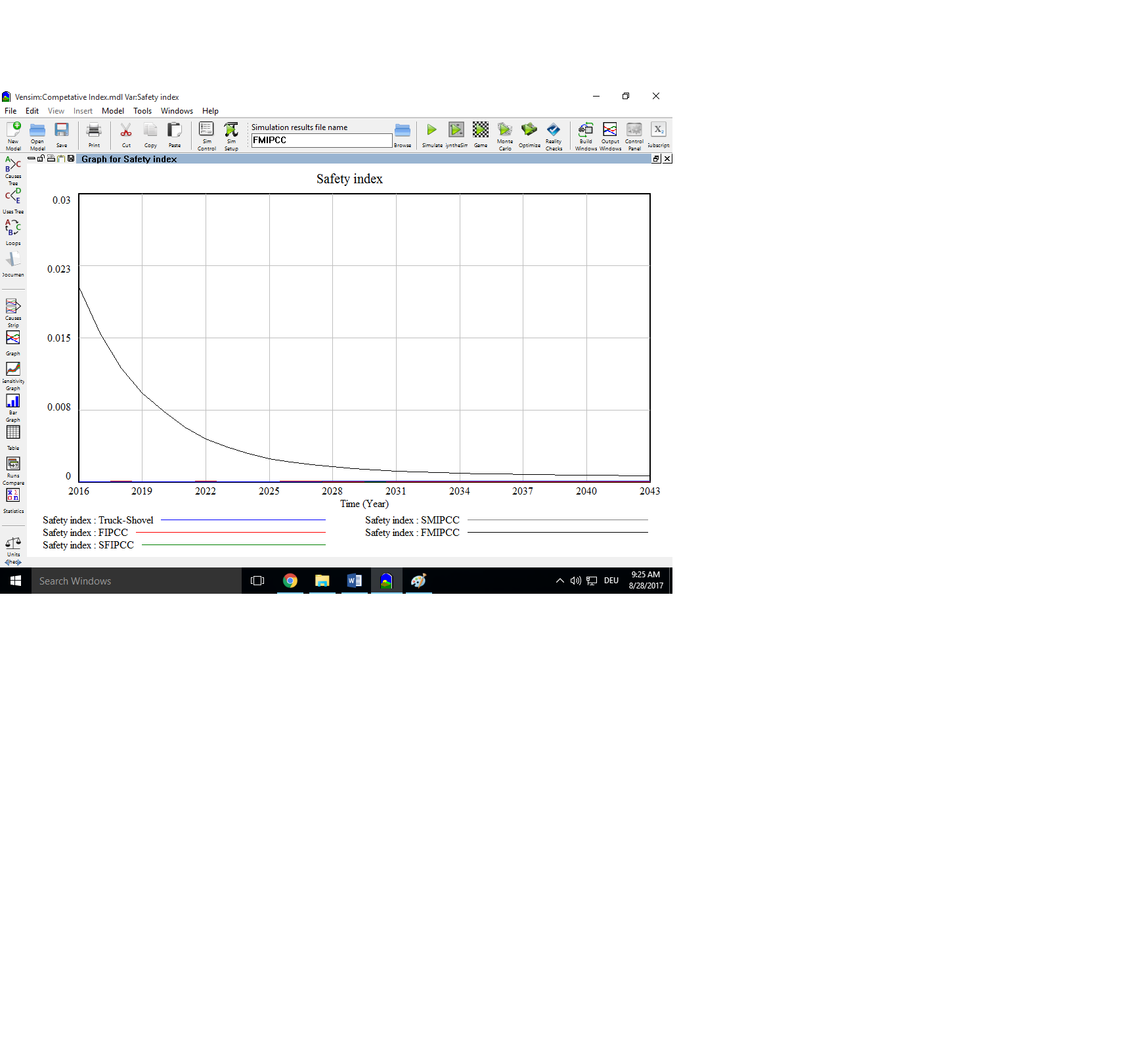Run Reality Checks

pyautogui.click(x=554, y=135)
